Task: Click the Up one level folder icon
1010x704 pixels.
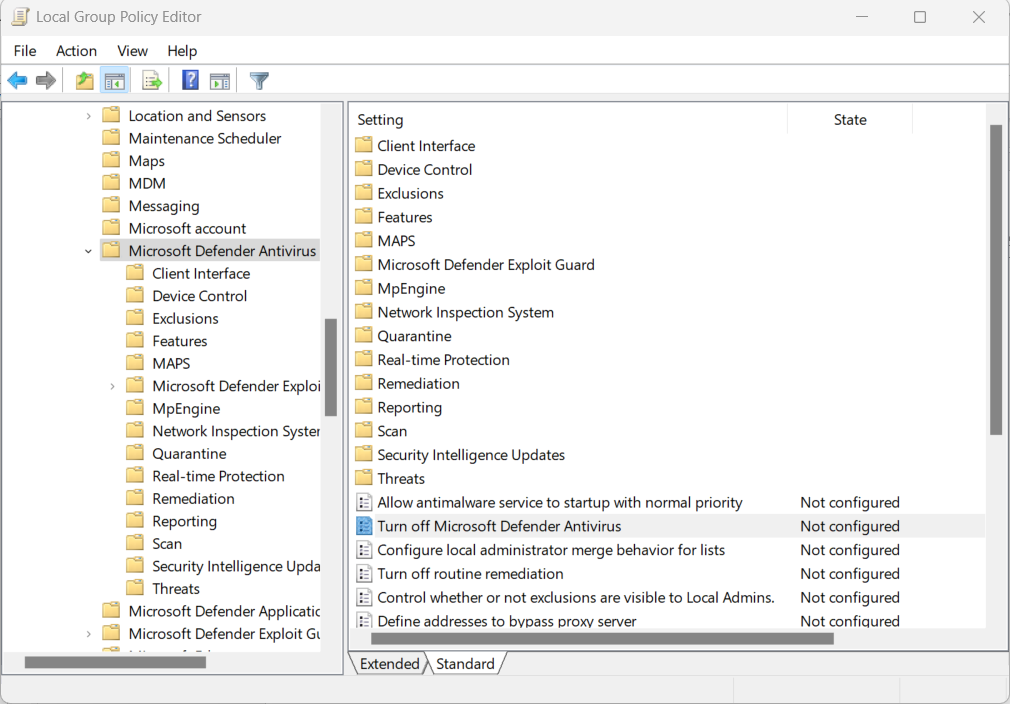Action: pyautogui.click(x=85, y=81)
